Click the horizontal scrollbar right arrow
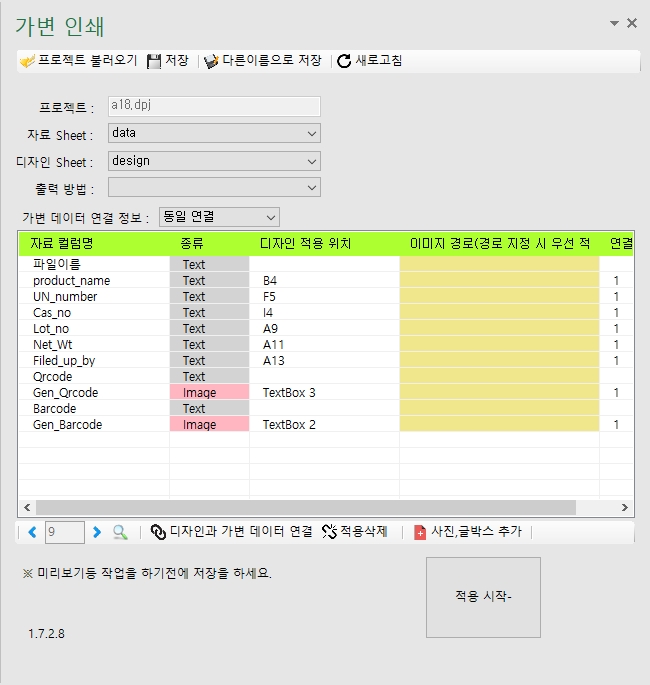Screen dimensions: 650x685 [625, 508]
